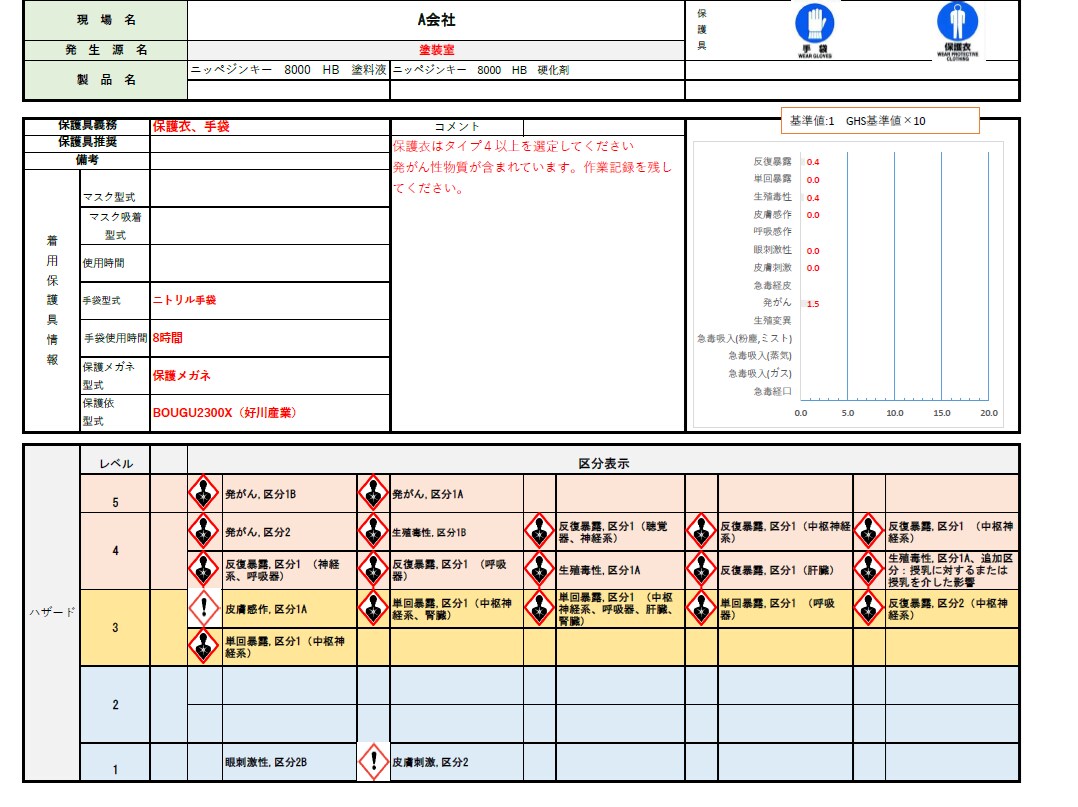Select the red 保護メガネ value cell

pyautogui.click(x=270, y=375)
